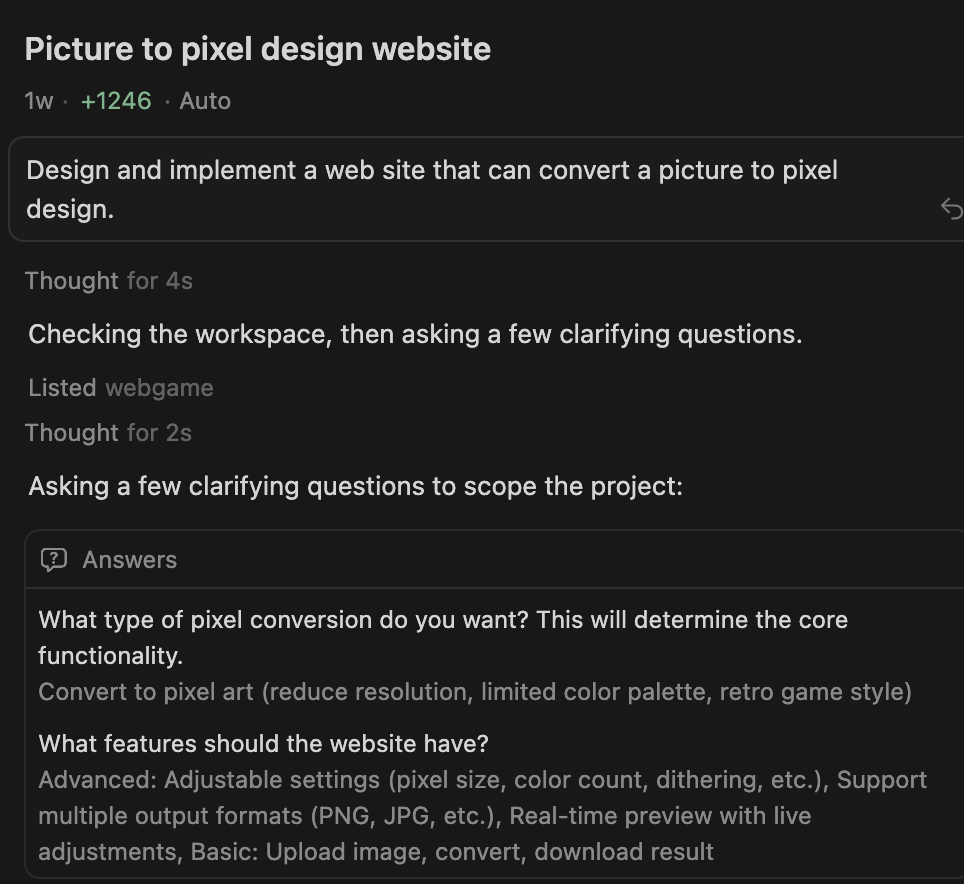Open the "webgame" folder reference
Screen dimensions: 964x884
click(x=159, y=388)
